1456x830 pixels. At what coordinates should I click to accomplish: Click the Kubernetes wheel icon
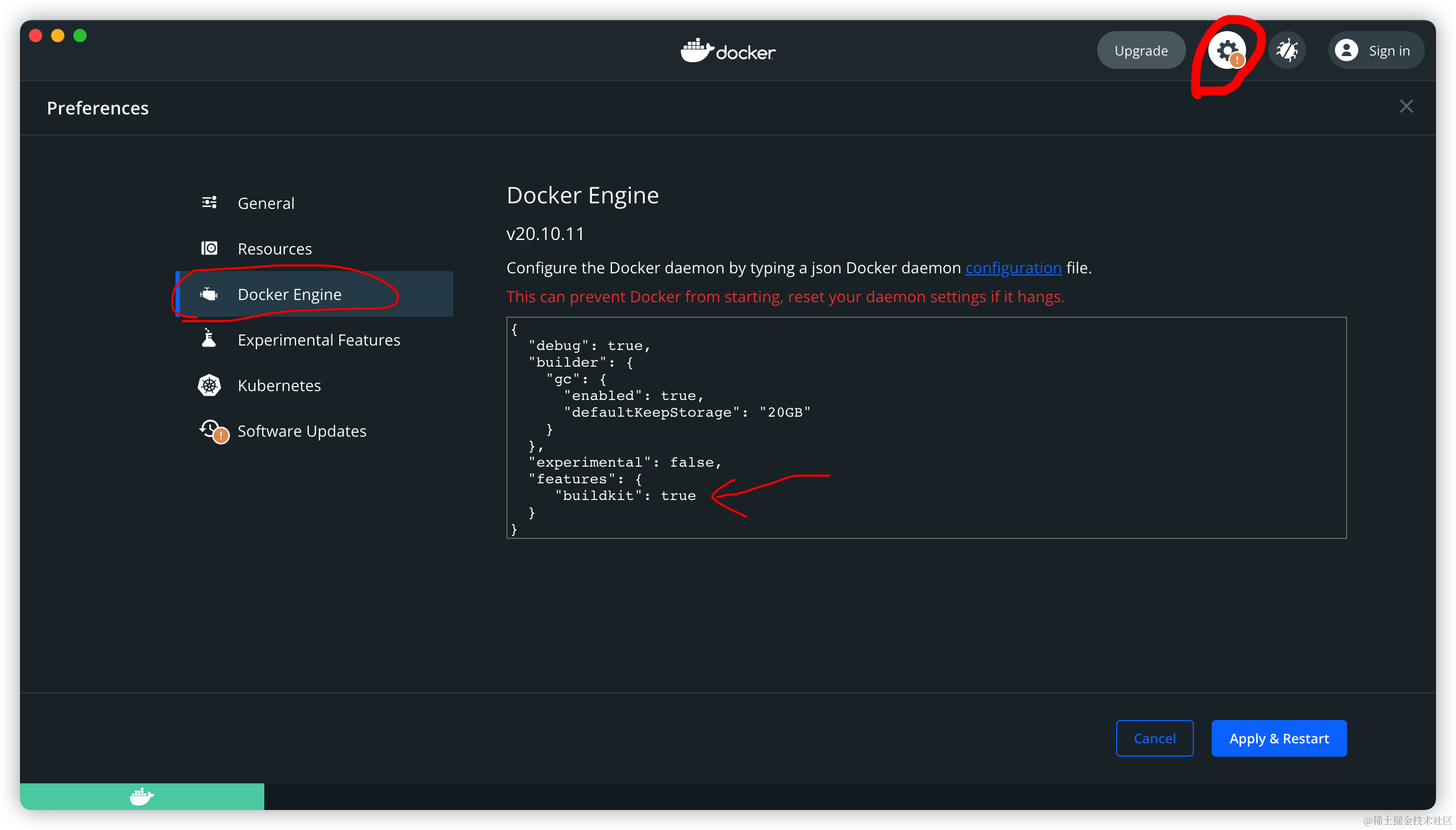209,386
